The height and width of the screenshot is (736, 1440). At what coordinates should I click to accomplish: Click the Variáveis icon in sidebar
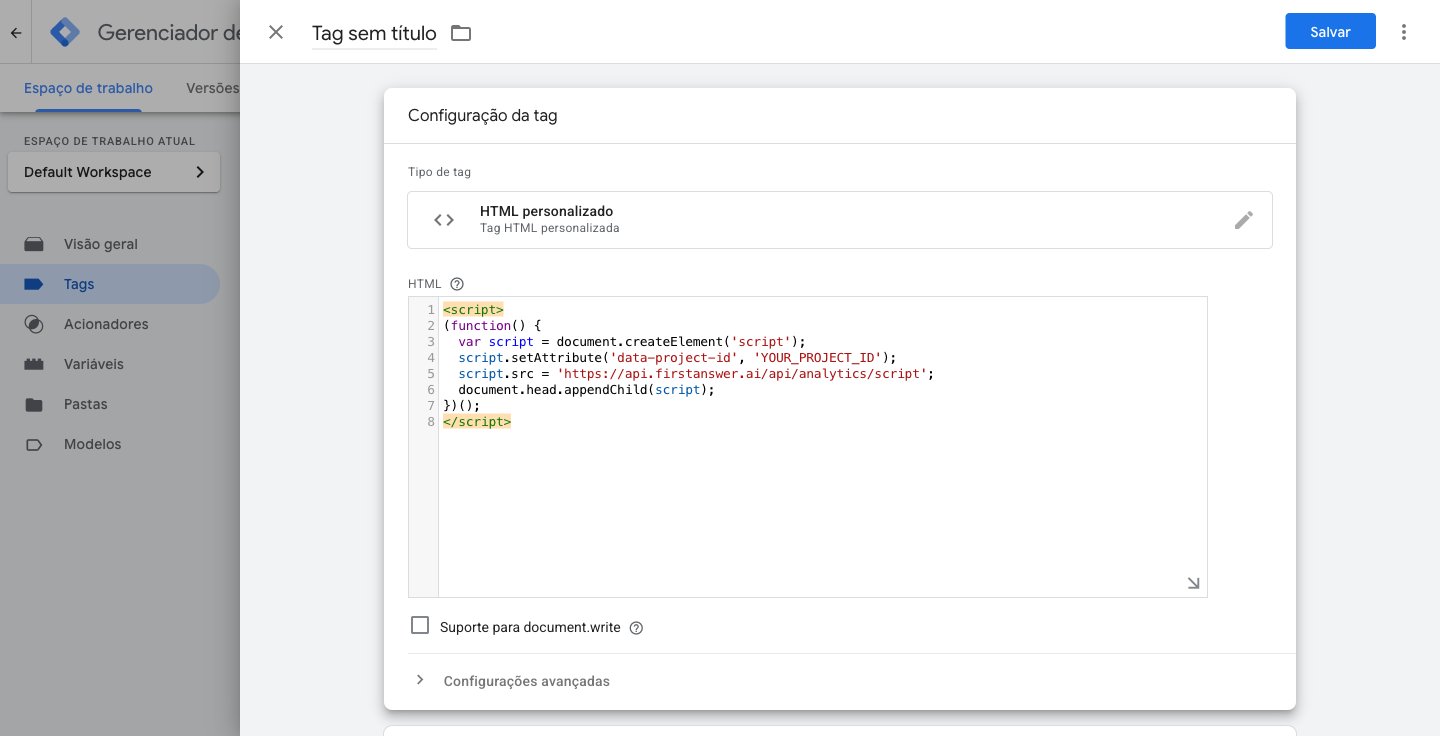point(34,364)
